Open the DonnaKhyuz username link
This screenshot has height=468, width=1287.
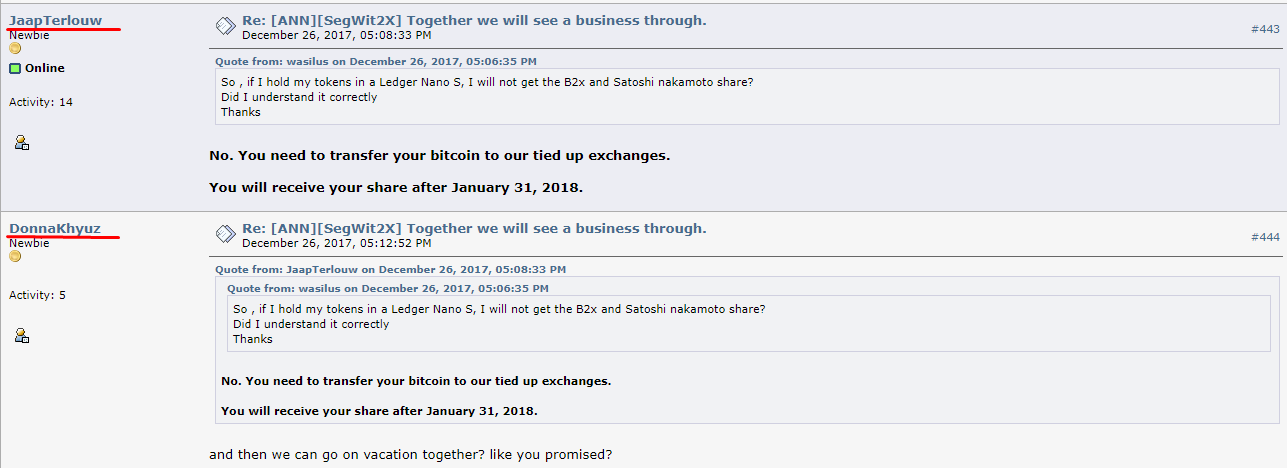coord(55,228)
